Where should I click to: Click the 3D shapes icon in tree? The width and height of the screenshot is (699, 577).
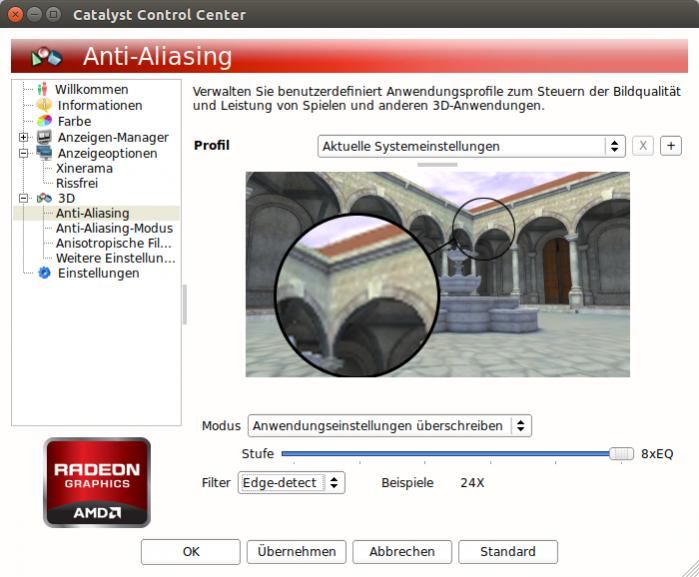44,198
